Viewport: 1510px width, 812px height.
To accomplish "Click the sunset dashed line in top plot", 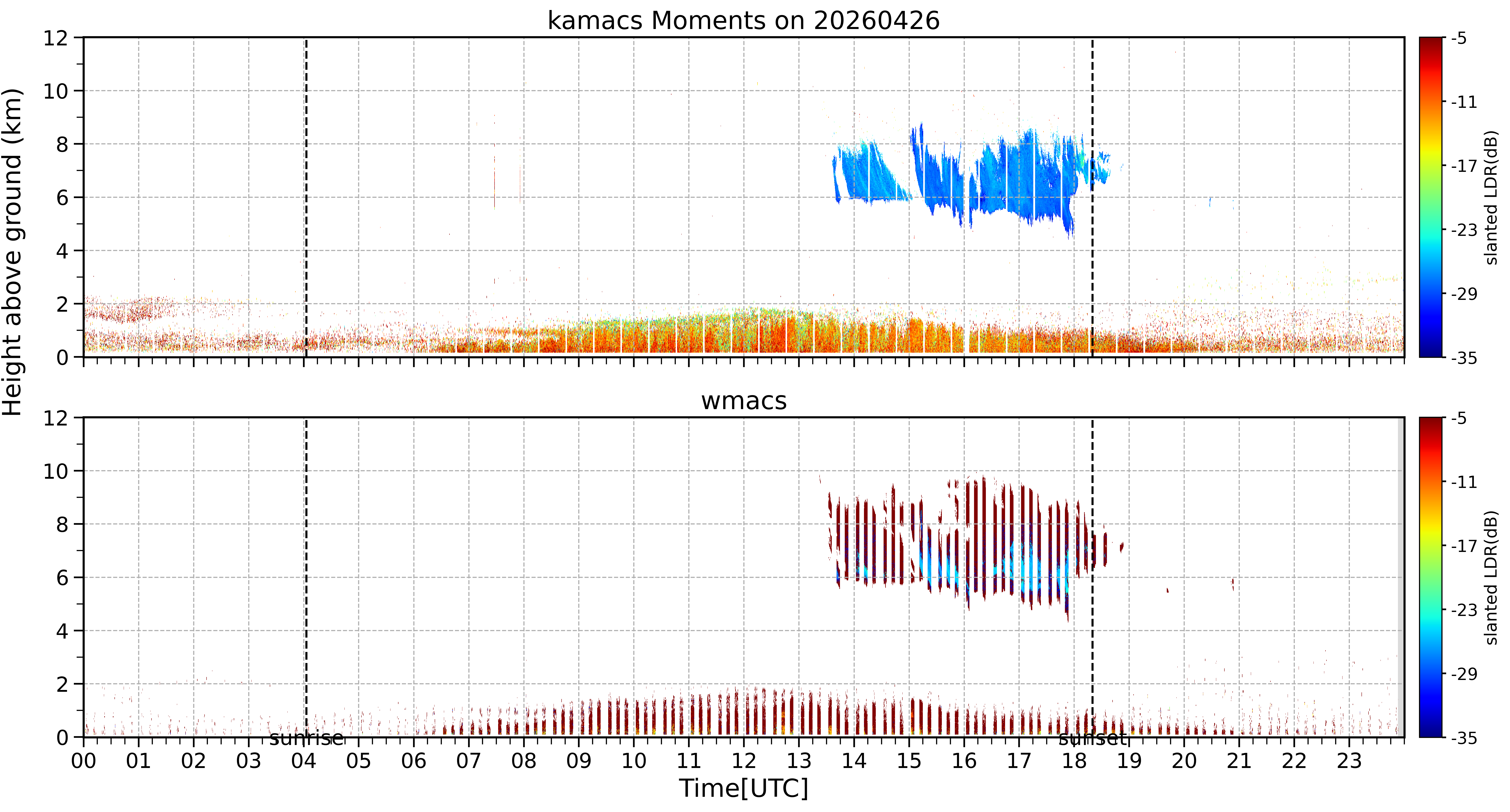I will (x=1092, y=197).
